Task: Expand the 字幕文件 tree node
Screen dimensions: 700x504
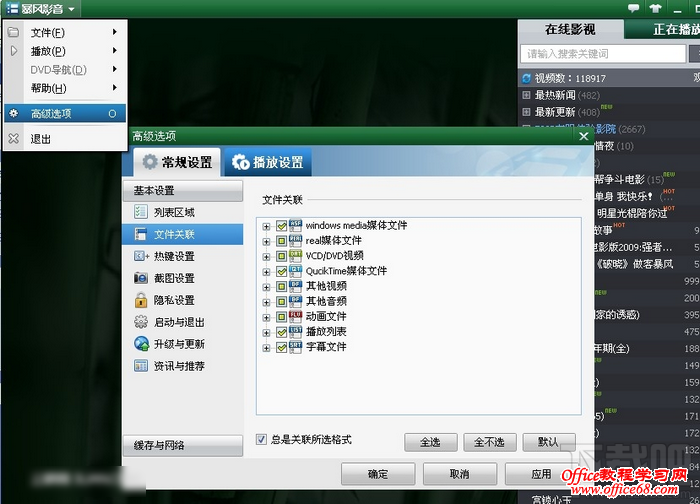Action: coord(267,348)
